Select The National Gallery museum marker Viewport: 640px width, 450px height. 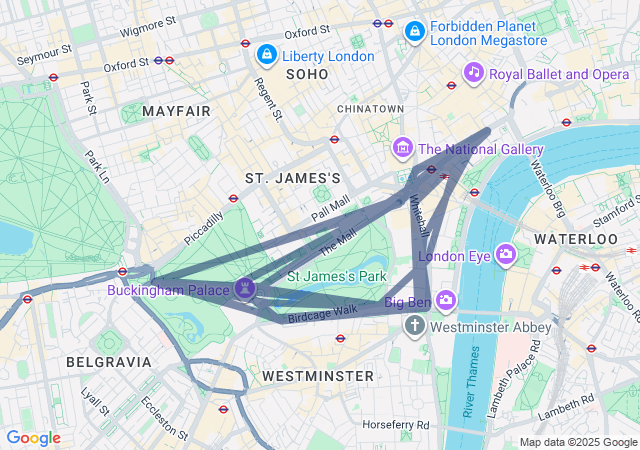point(403,148)
